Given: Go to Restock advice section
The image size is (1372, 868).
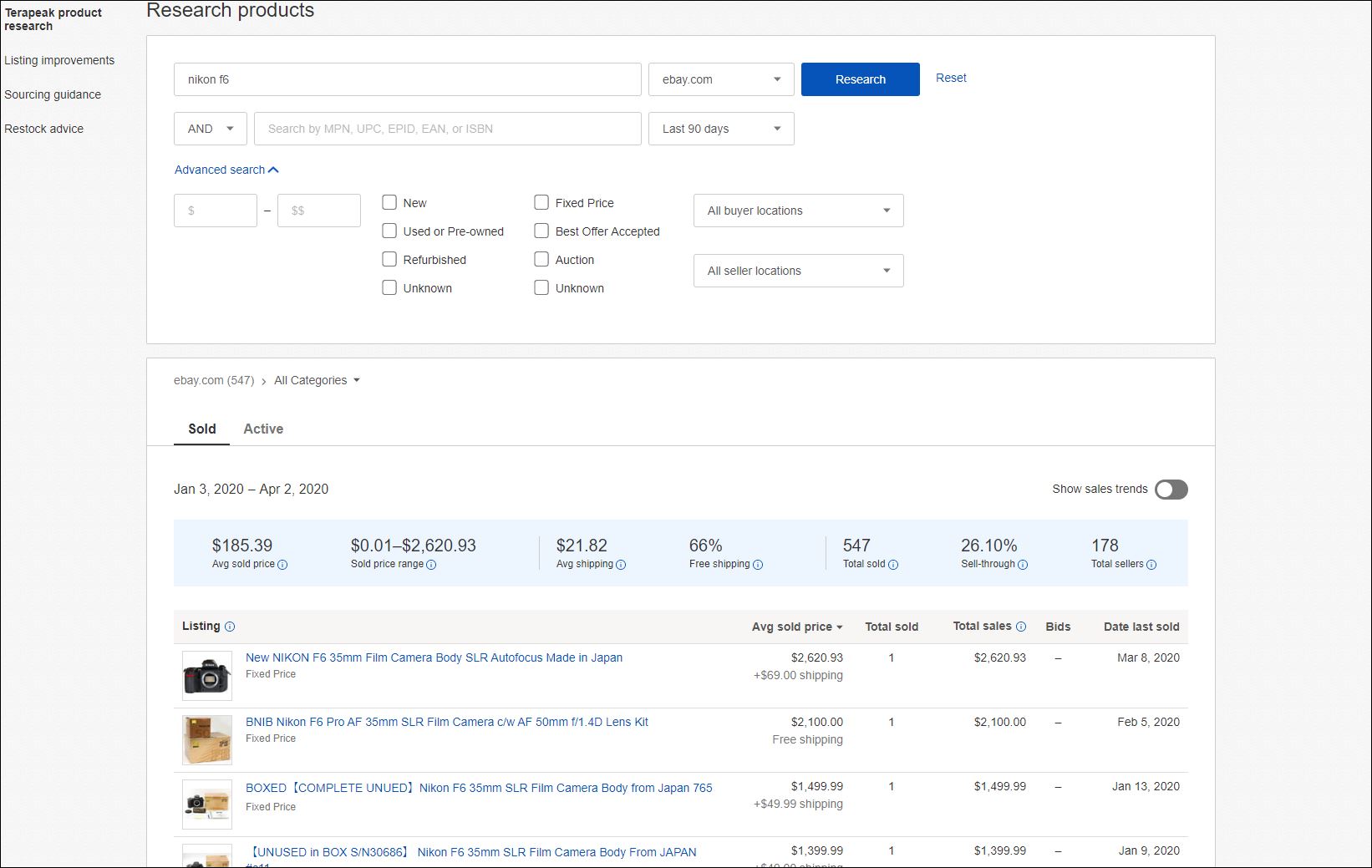Looking at the screenshot, I should (x=44, y=129).
